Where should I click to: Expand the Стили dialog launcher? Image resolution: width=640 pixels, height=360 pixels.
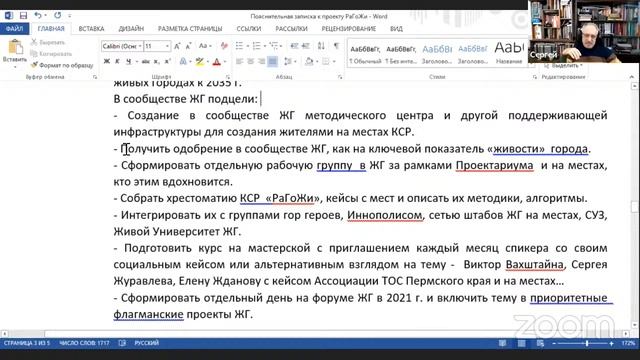(535, 77)
